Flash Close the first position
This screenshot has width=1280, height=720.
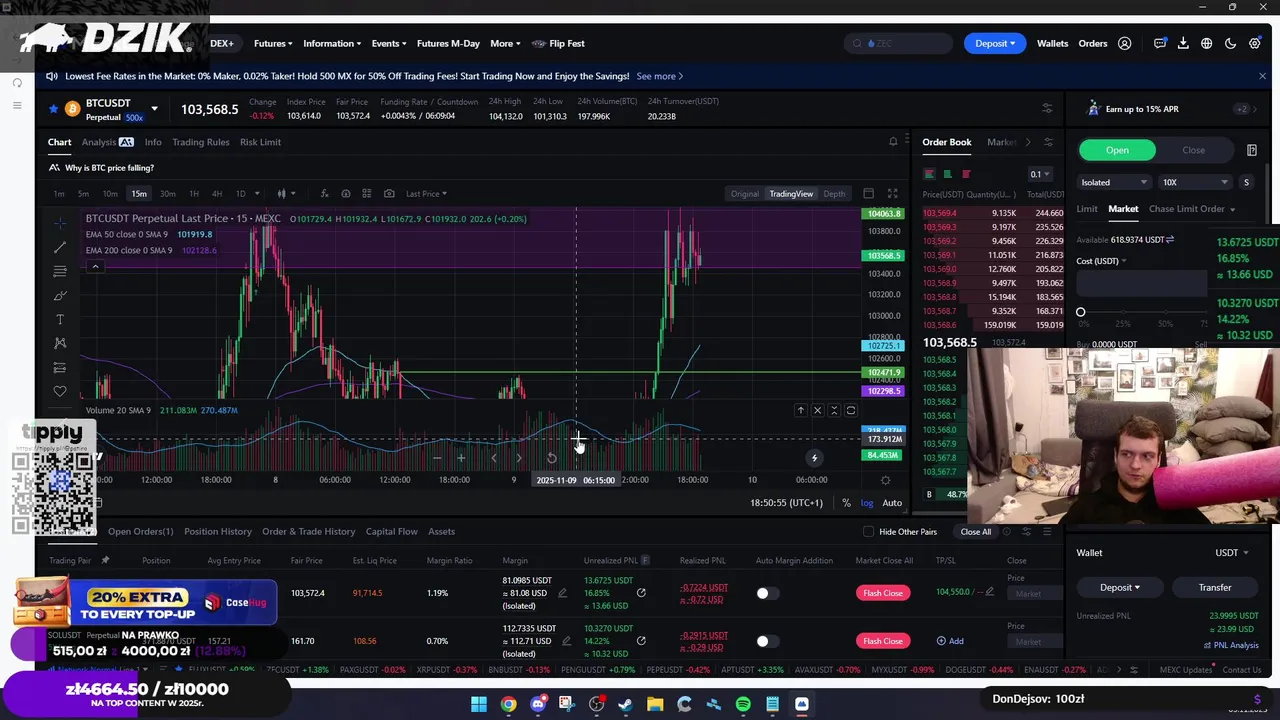(x=882, y=593)
